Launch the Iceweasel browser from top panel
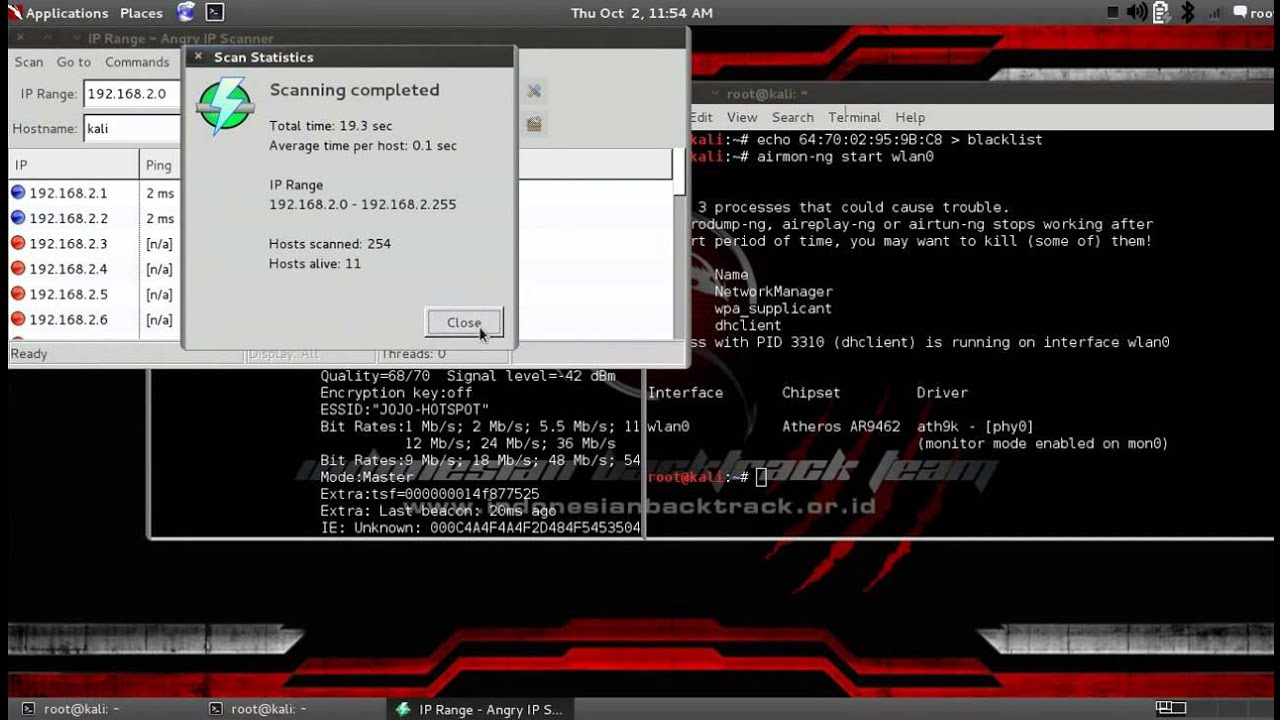Viewport: 1280px width, 720px height. pos(186,13)
